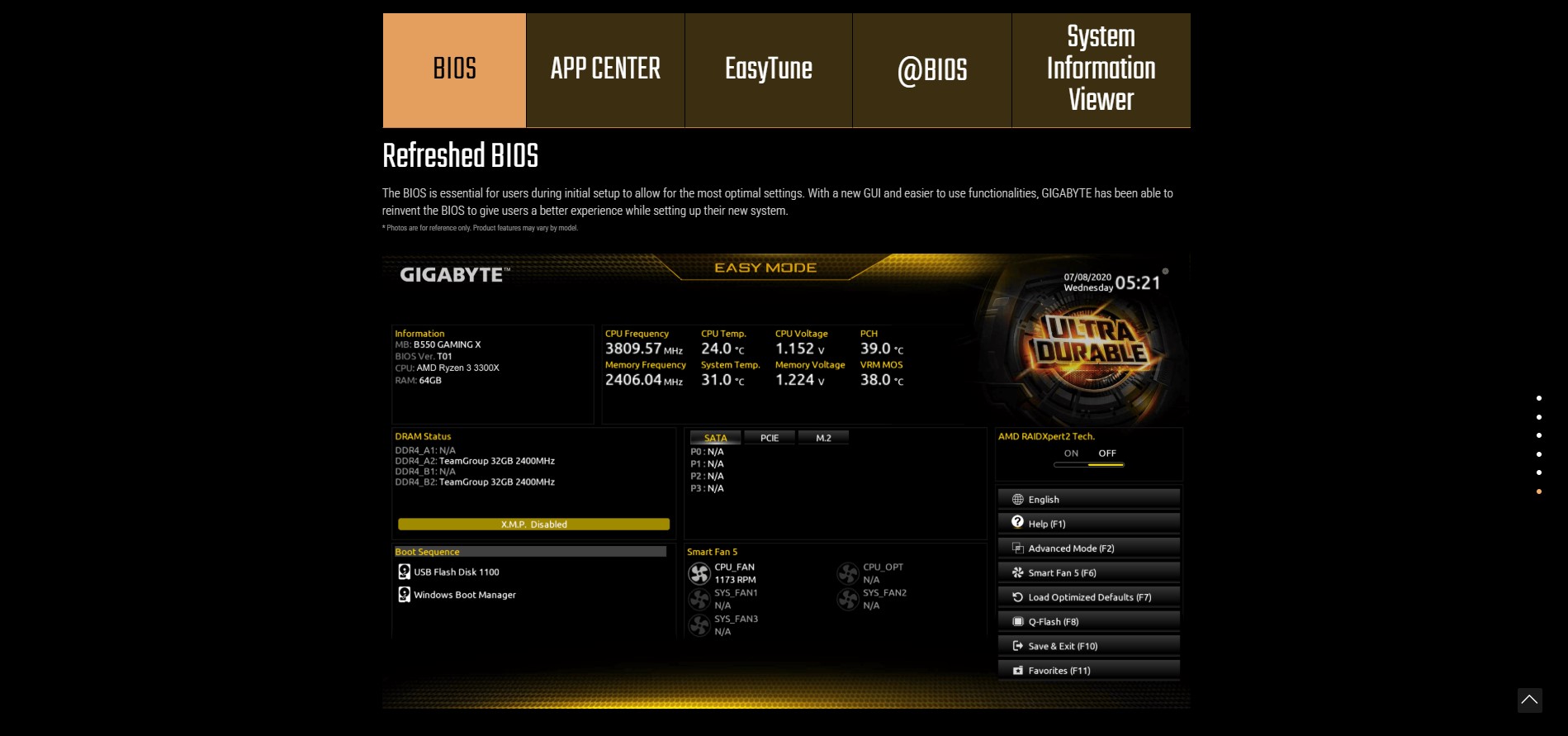Select the fifth page navigation dot
This screenshot has height=736, width=1568.
[1539, 472]
